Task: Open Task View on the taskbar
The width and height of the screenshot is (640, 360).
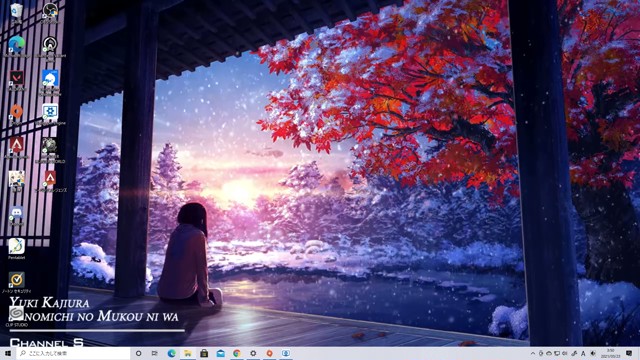Action: pos(155,353)
